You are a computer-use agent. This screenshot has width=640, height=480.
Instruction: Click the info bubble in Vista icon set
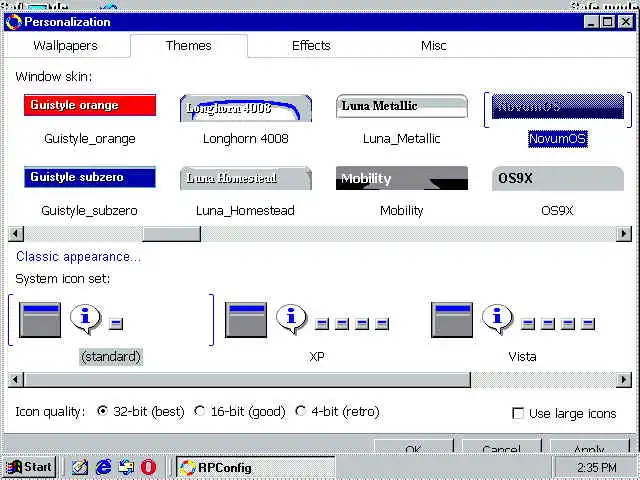(x=497, y=319)
